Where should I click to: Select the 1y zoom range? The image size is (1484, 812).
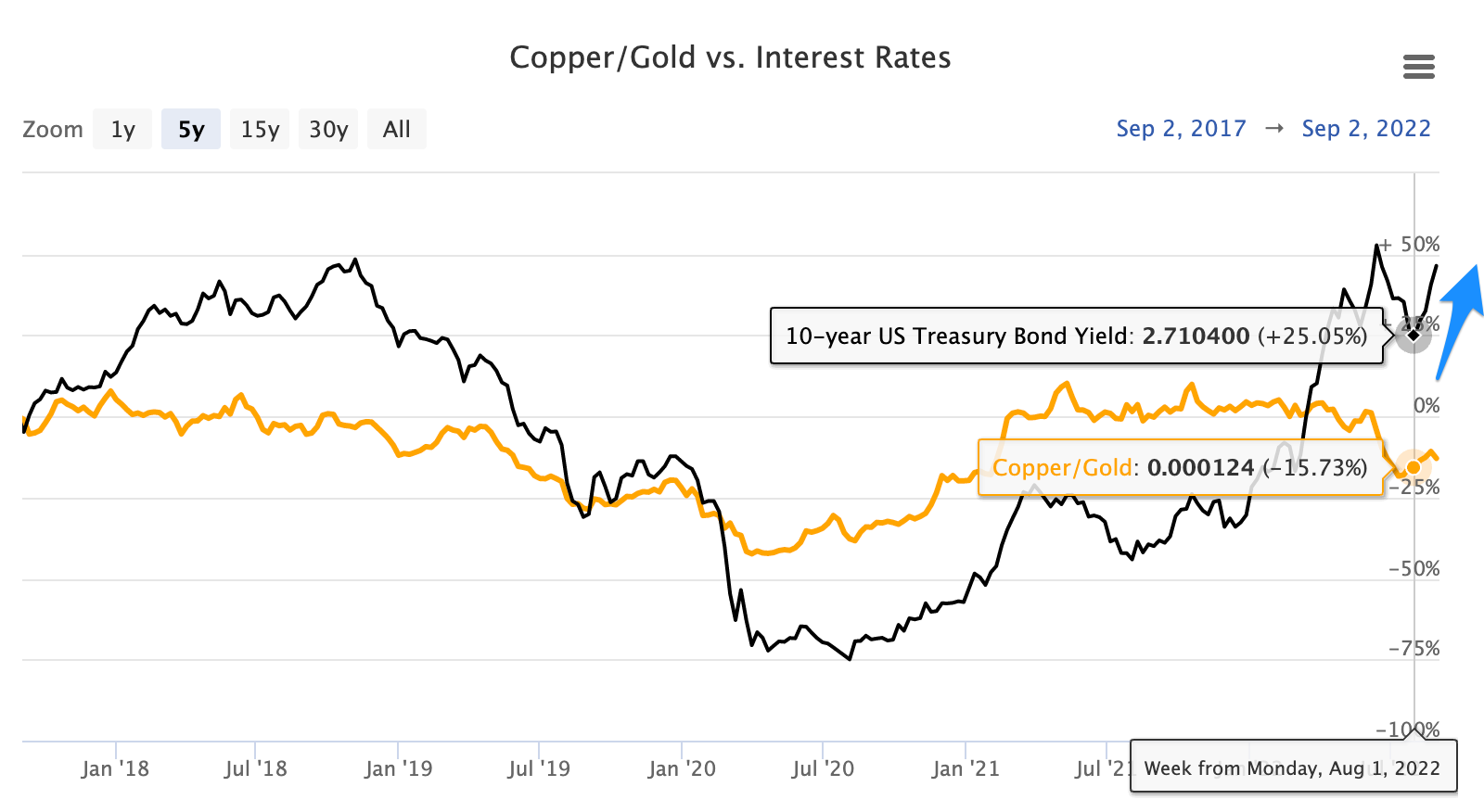coord(122,129)
